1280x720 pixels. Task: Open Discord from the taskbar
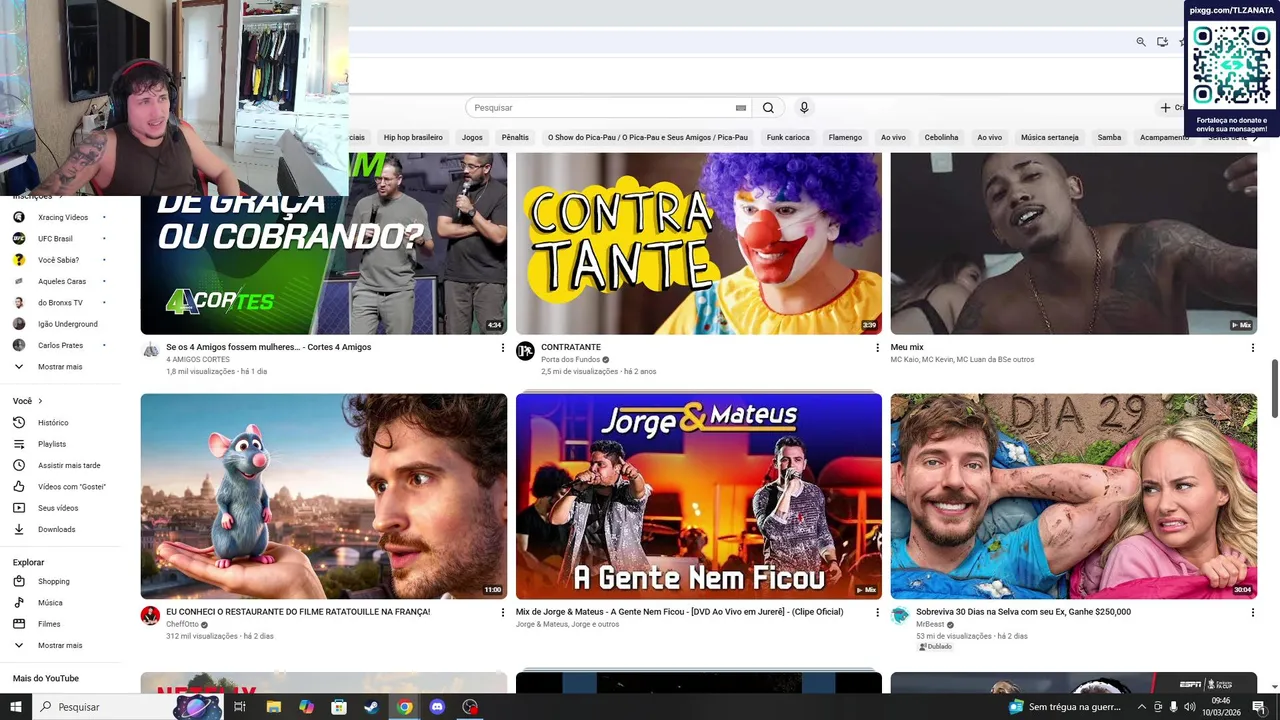click(437, 707)
